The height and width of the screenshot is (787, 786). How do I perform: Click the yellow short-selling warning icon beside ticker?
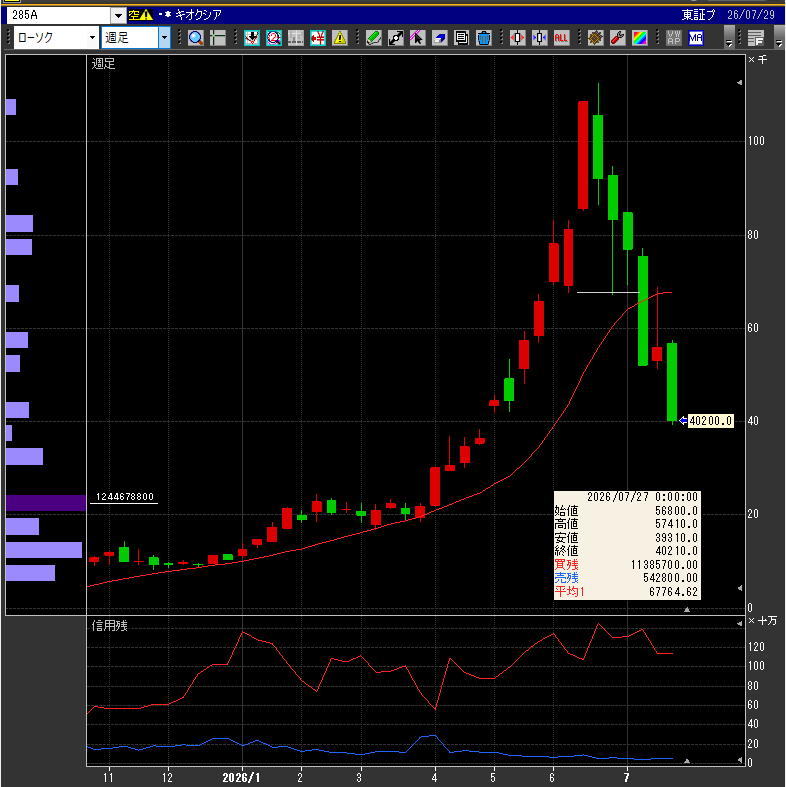(x=141, y=15)
